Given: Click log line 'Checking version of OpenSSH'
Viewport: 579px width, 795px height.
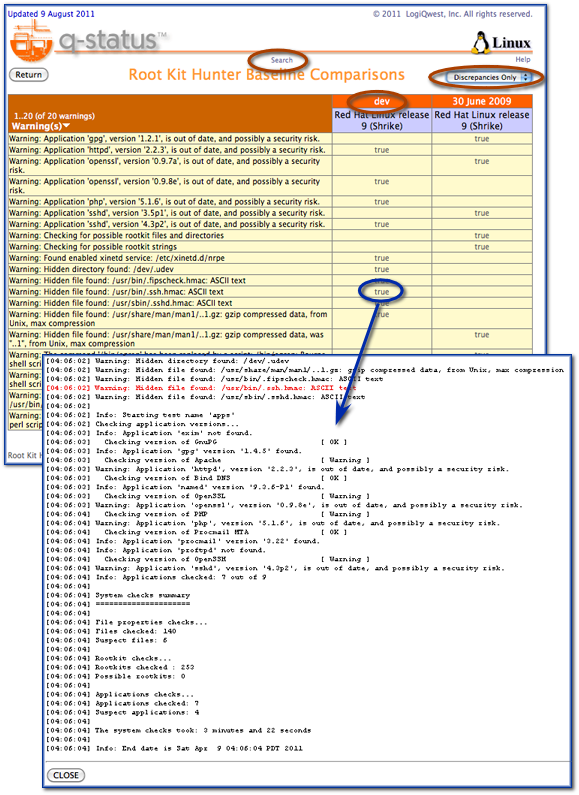Looking at the screenshot, I should pyautogui.click(x=208, y=559).
